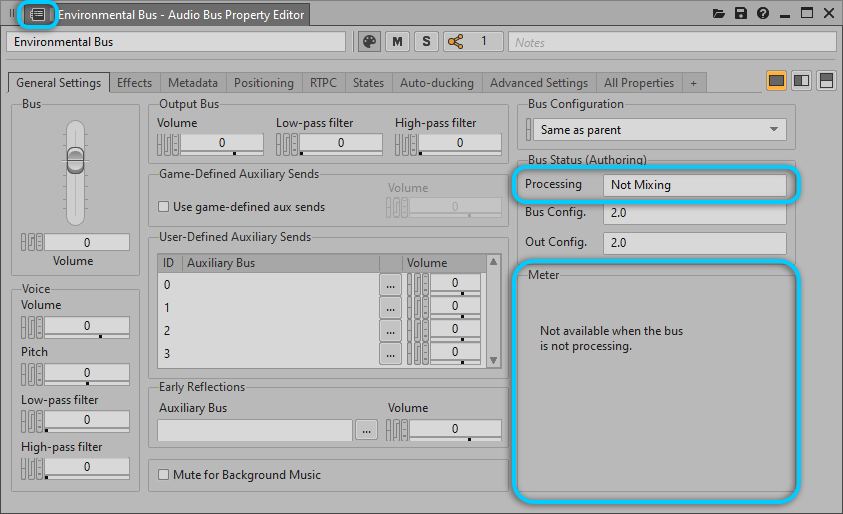Viewport: 843px width, 514px height.
Task: Enable Mute for Background Music checkbox
Action: pyautogui.click(x=165, y=475)
